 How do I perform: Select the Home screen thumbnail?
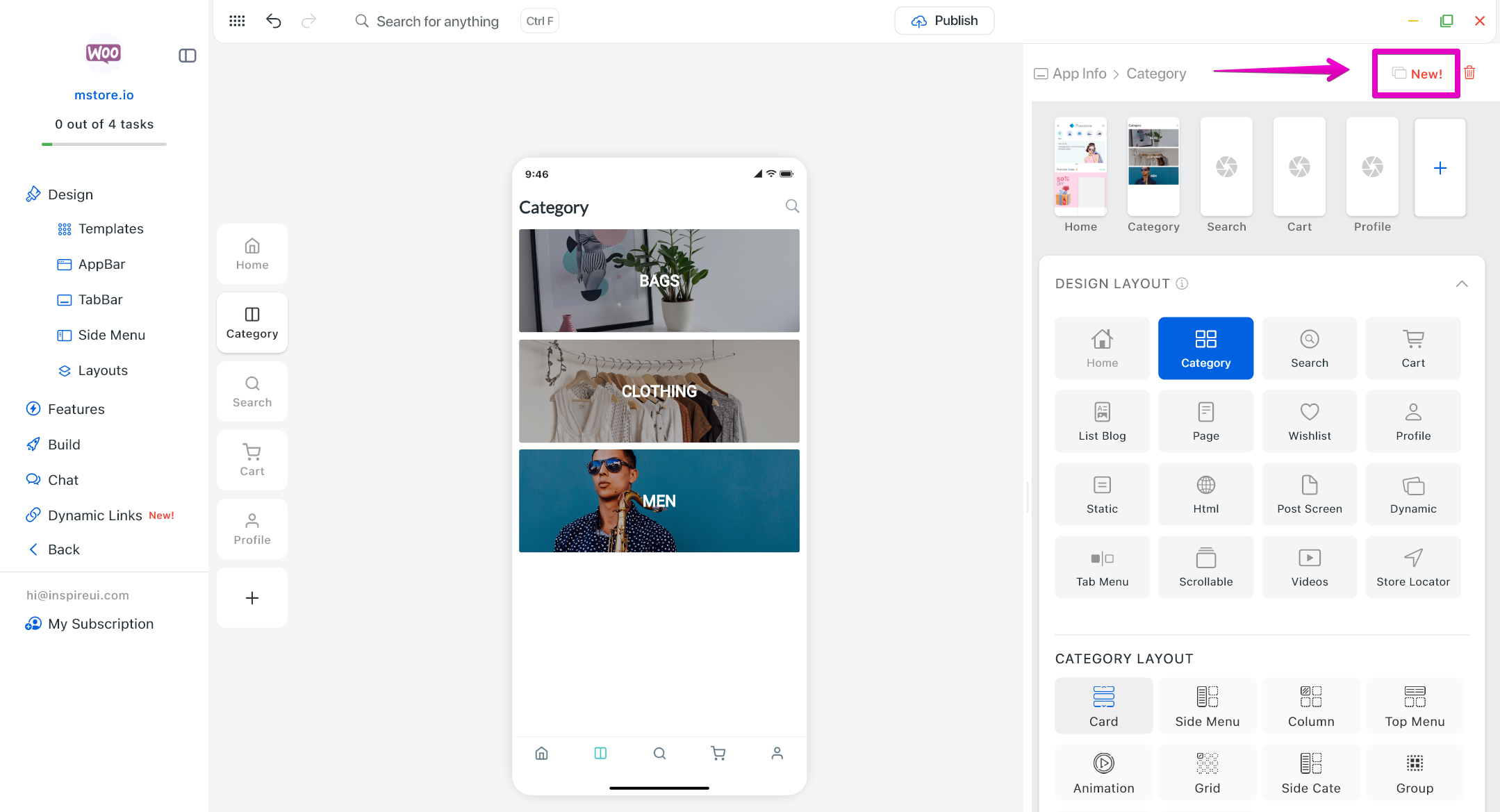(1080, 167)
